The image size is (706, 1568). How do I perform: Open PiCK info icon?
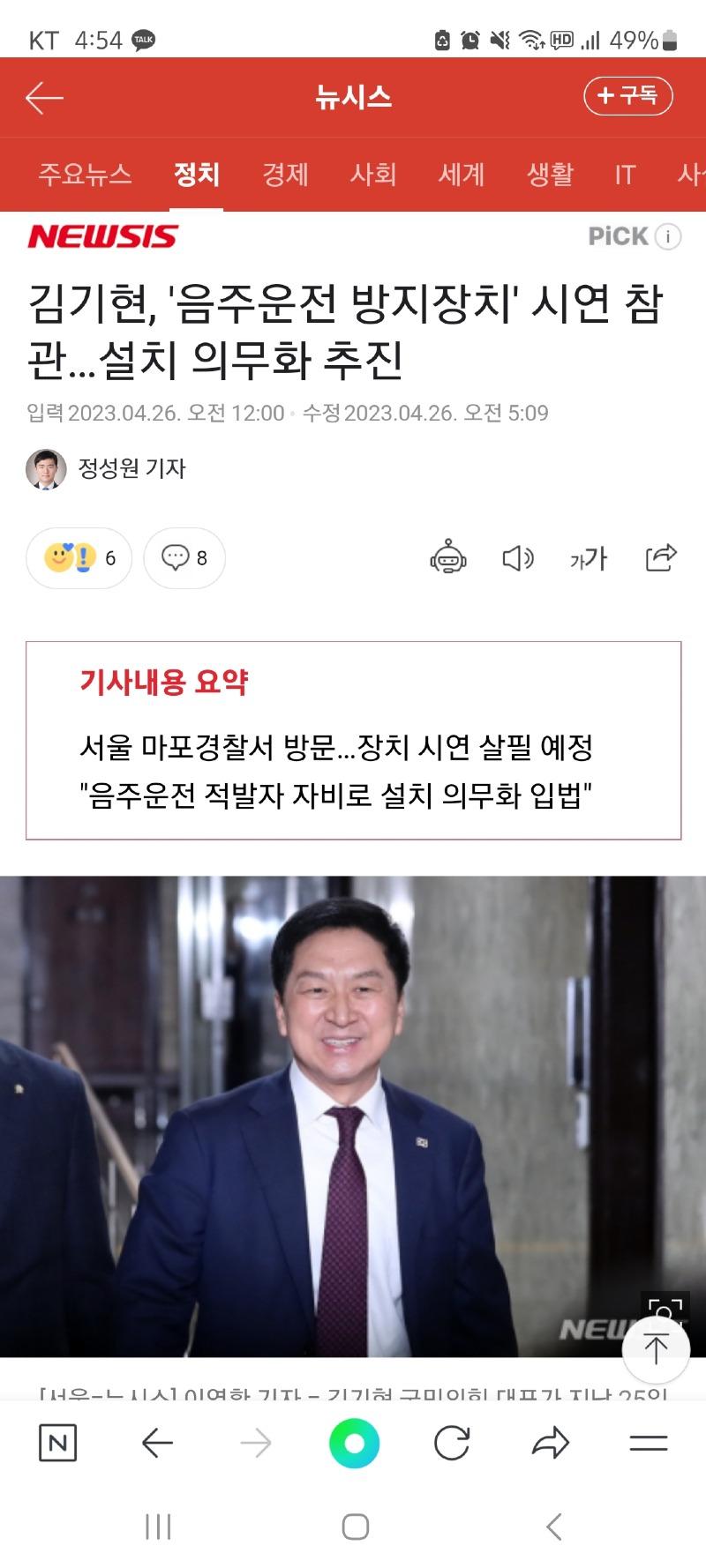tap(668, 236)
